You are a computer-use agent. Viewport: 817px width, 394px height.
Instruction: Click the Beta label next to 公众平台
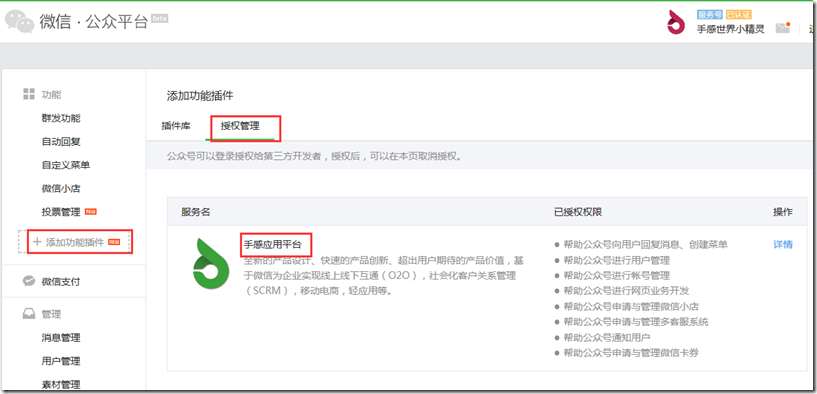(159, 18)
